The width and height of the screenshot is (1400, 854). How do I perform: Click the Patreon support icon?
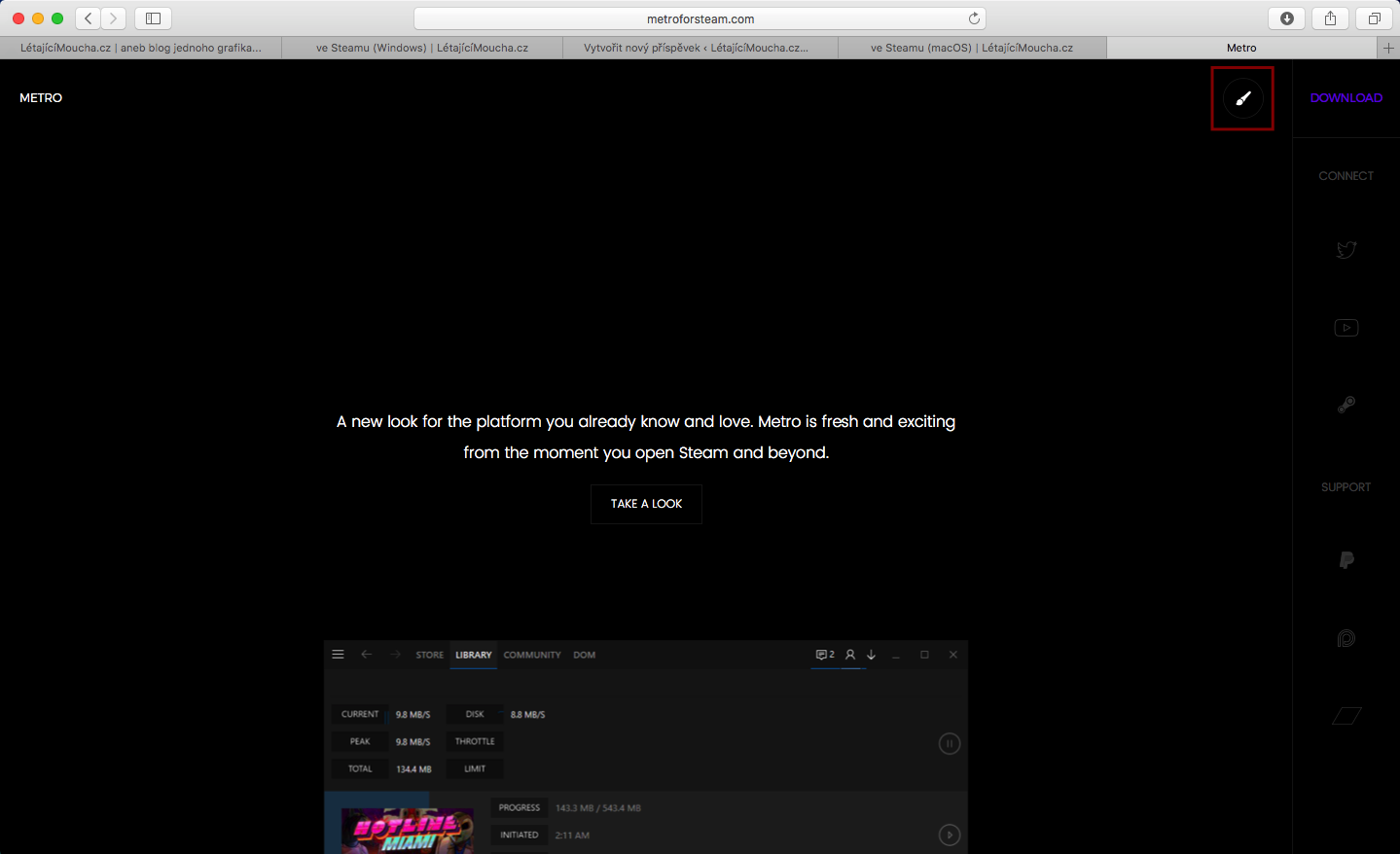tap(1346, 638)
